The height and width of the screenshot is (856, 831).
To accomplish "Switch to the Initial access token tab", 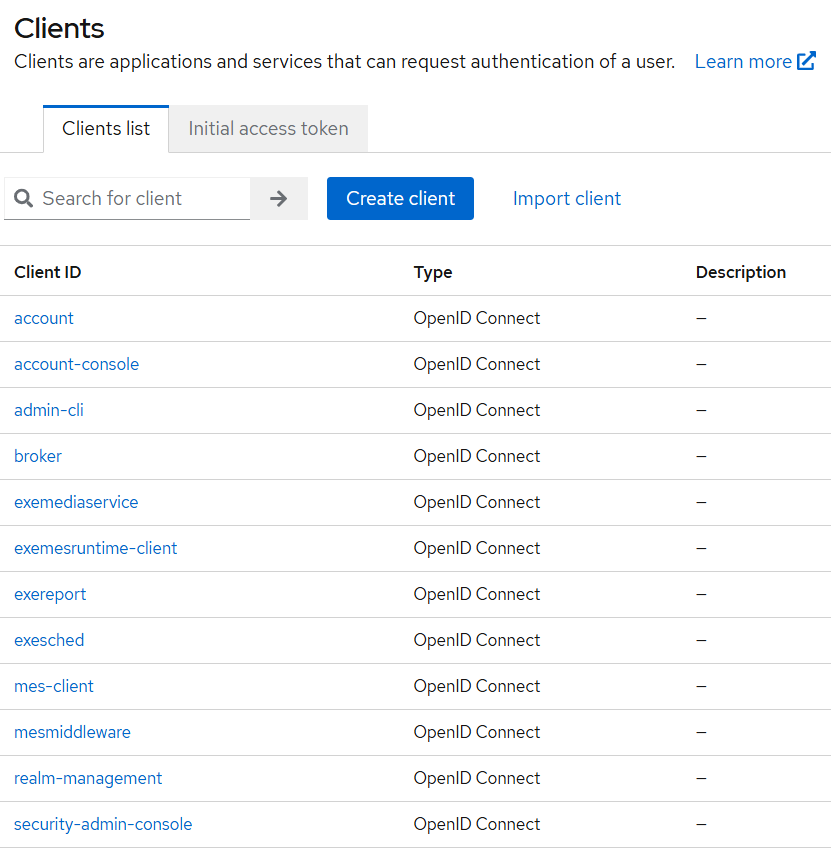I will [268, 129].
